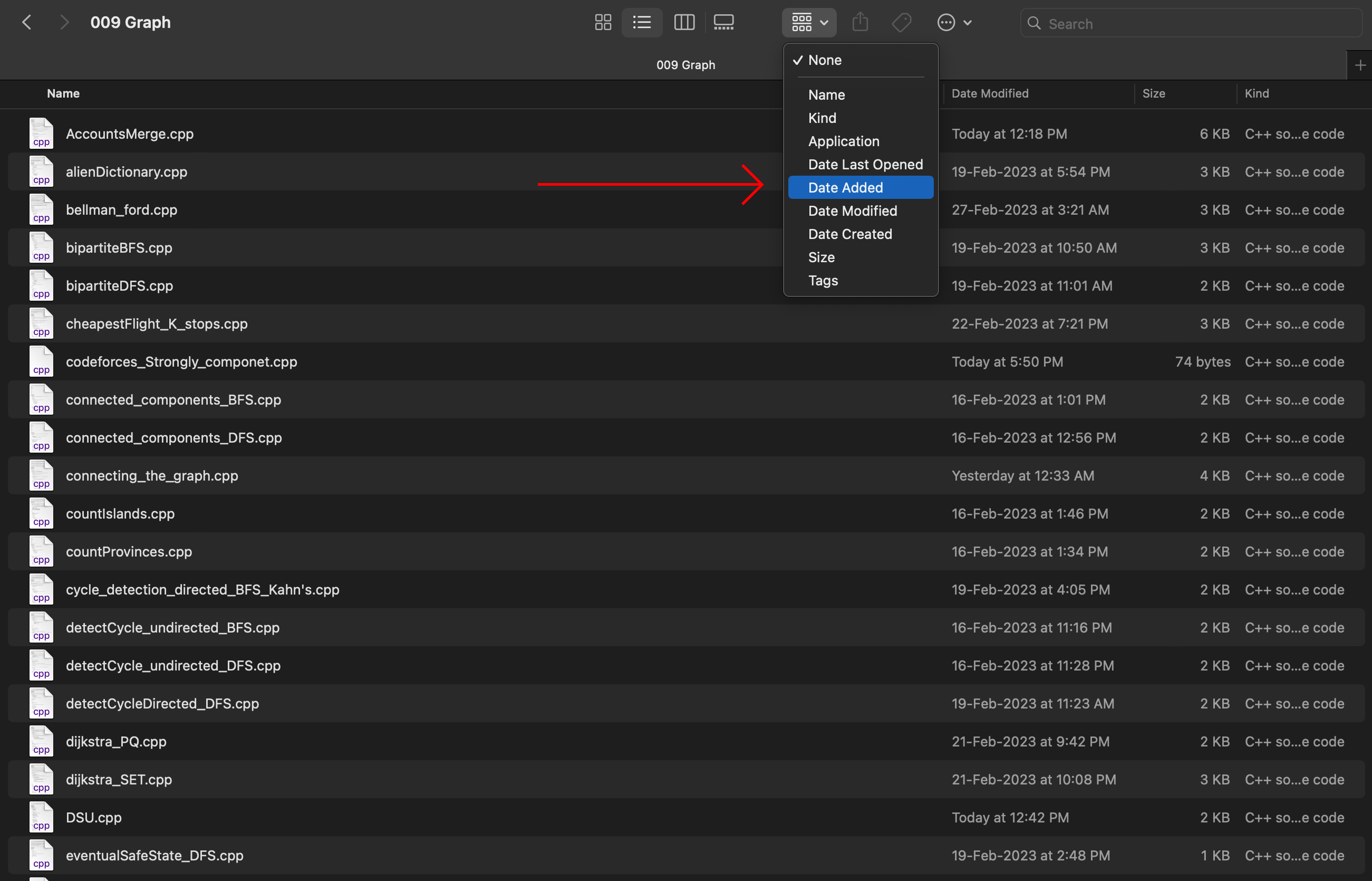Switch to column view

(x=684, y=23)
